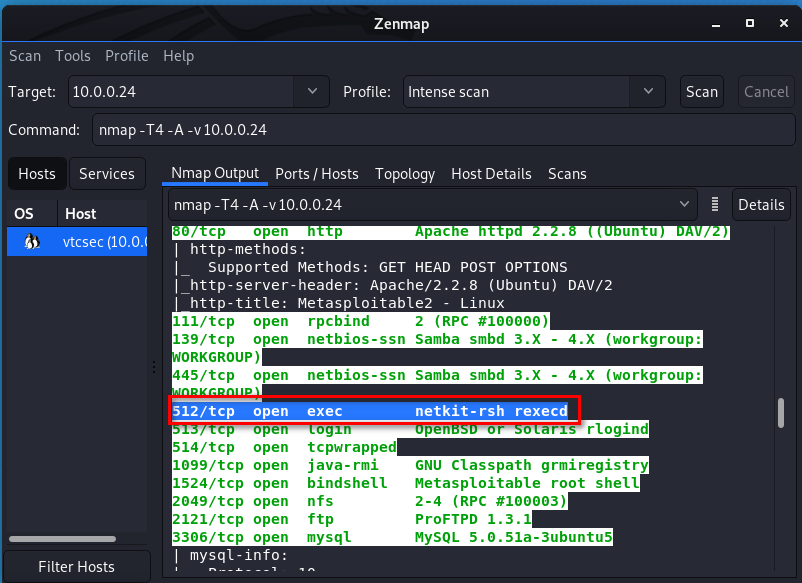Click the Filter Hosts button
802x583 pixels.
tap(77, 567)
